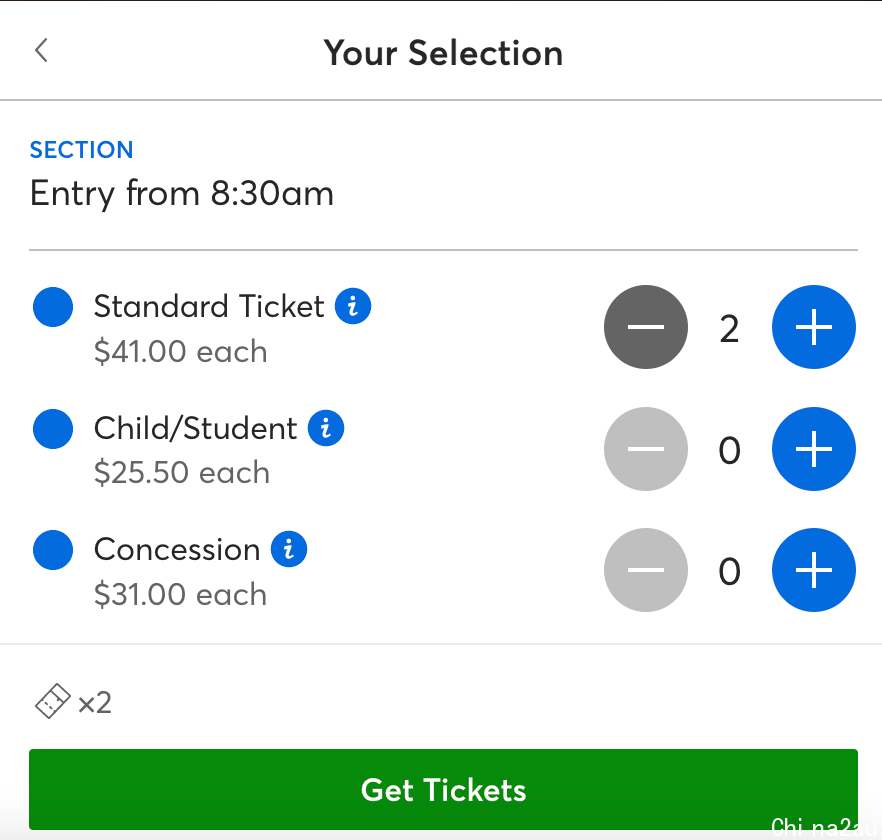
Task: Open info icon next to Concession
Action: point(289,549)
